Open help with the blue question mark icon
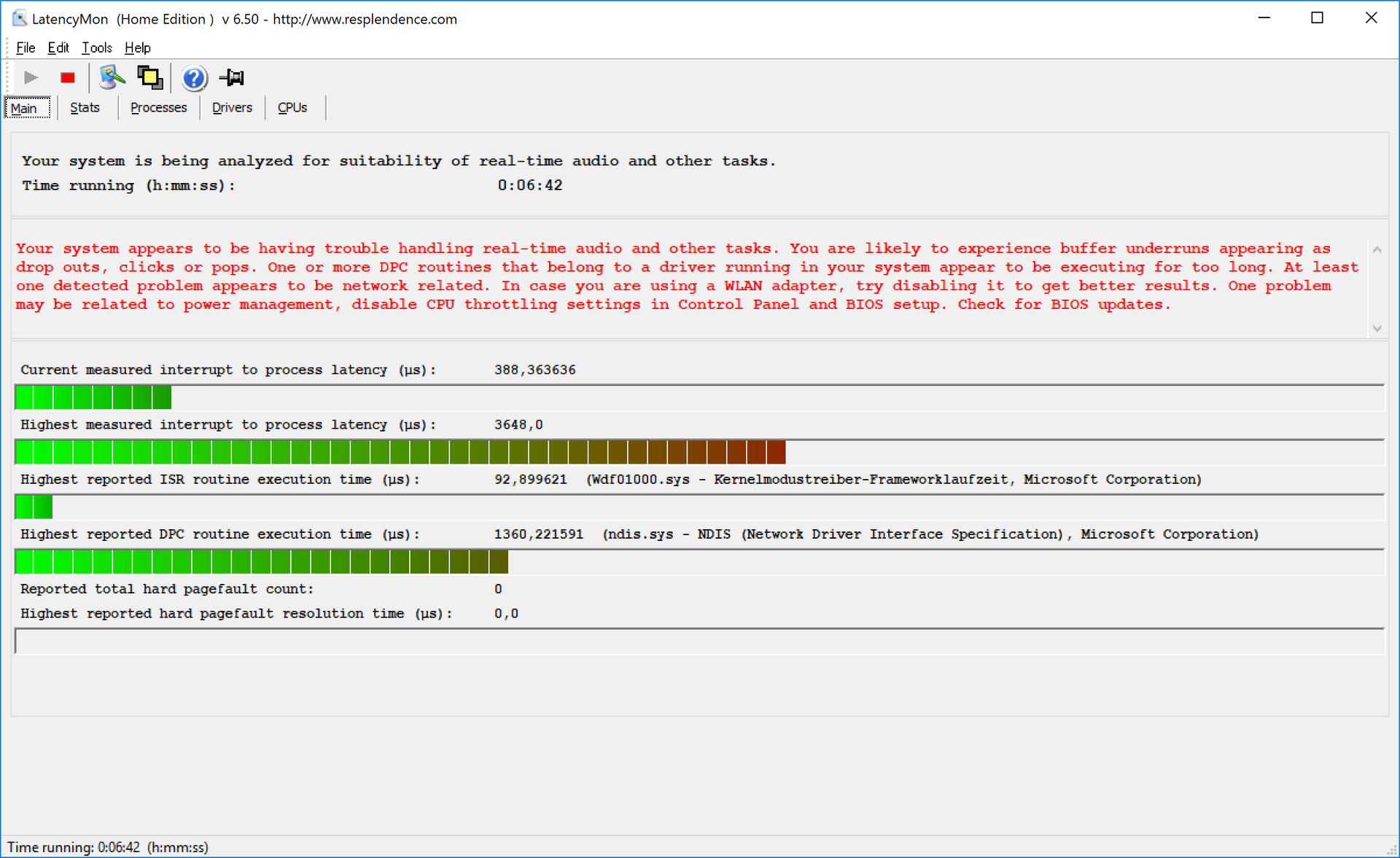1400x858 pixels. point(194,77)
